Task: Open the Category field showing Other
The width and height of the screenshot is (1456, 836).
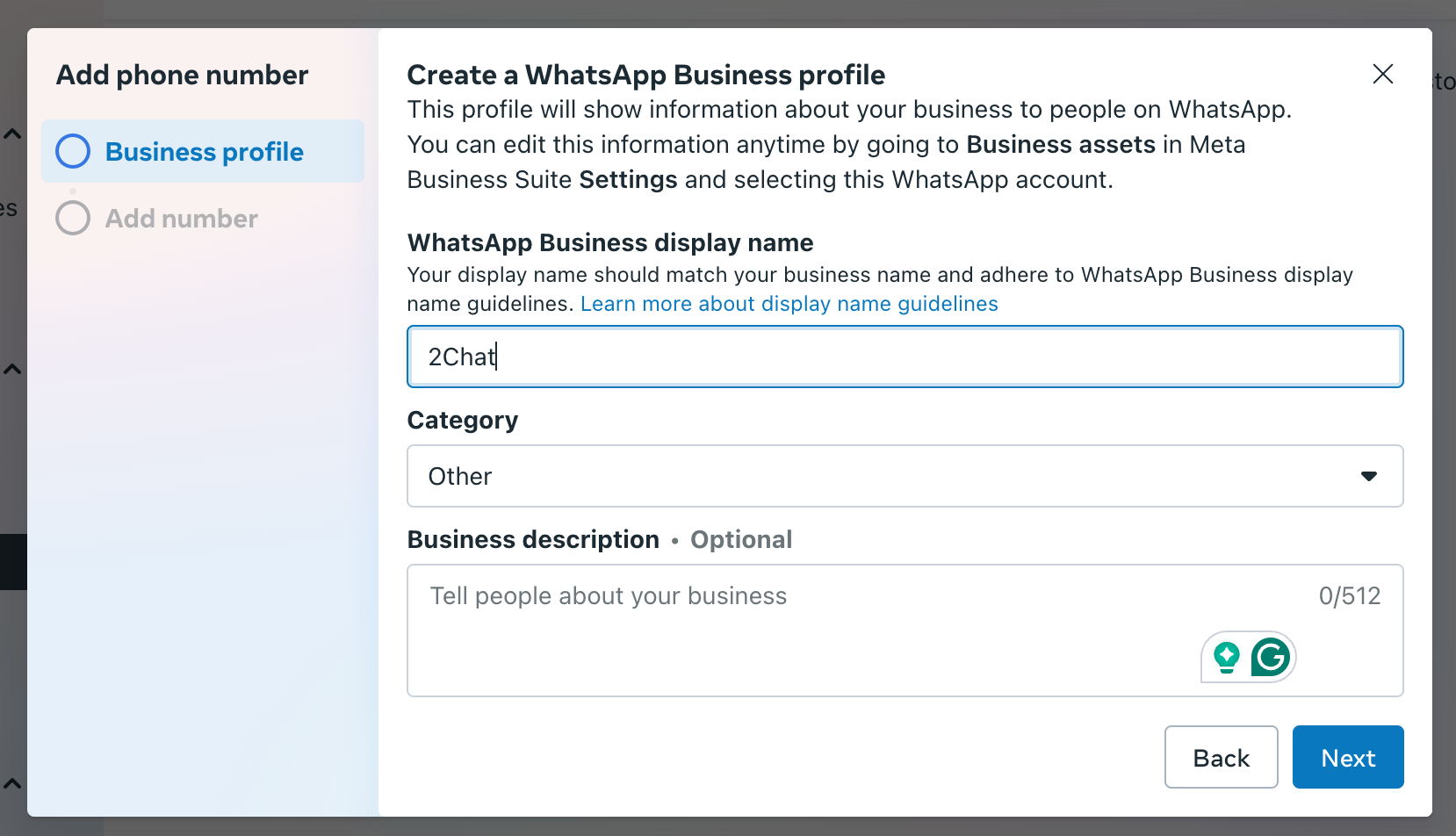Action: (x=905, y=476)
